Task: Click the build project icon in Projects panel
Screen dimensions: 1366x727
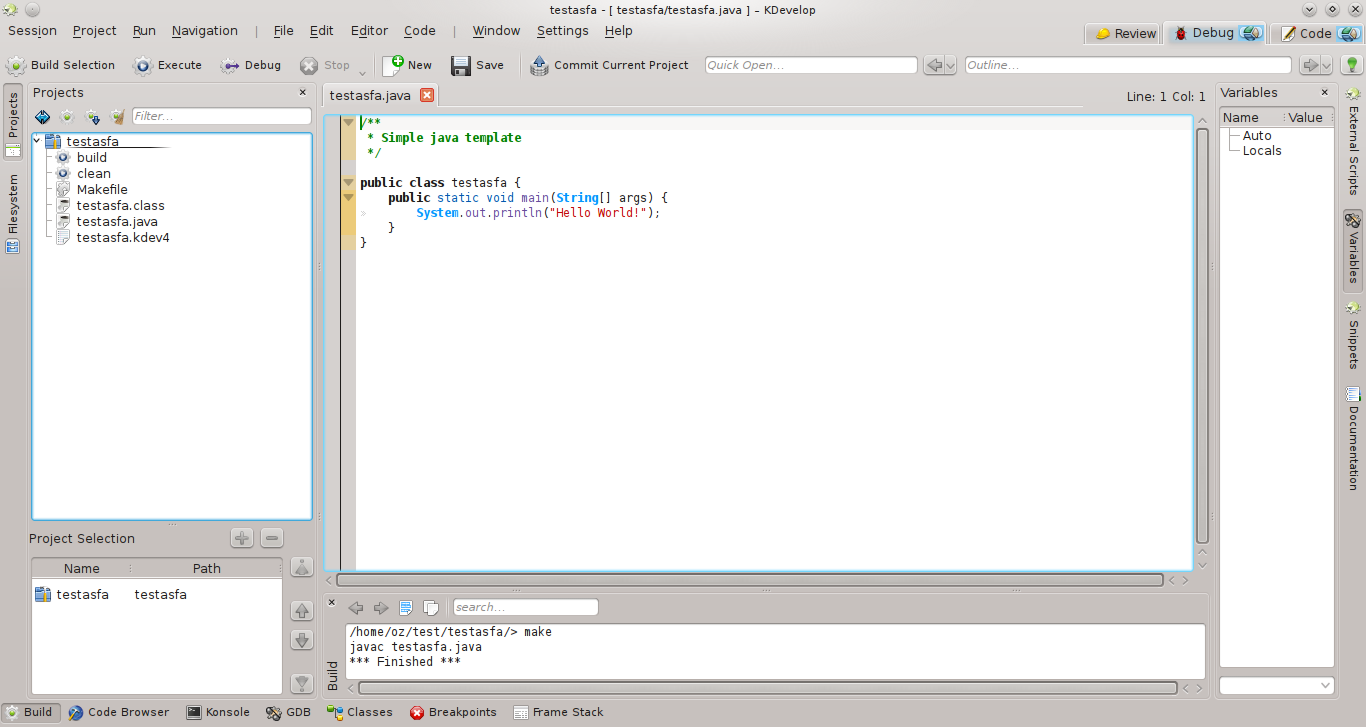Action: tap(67, 117)
